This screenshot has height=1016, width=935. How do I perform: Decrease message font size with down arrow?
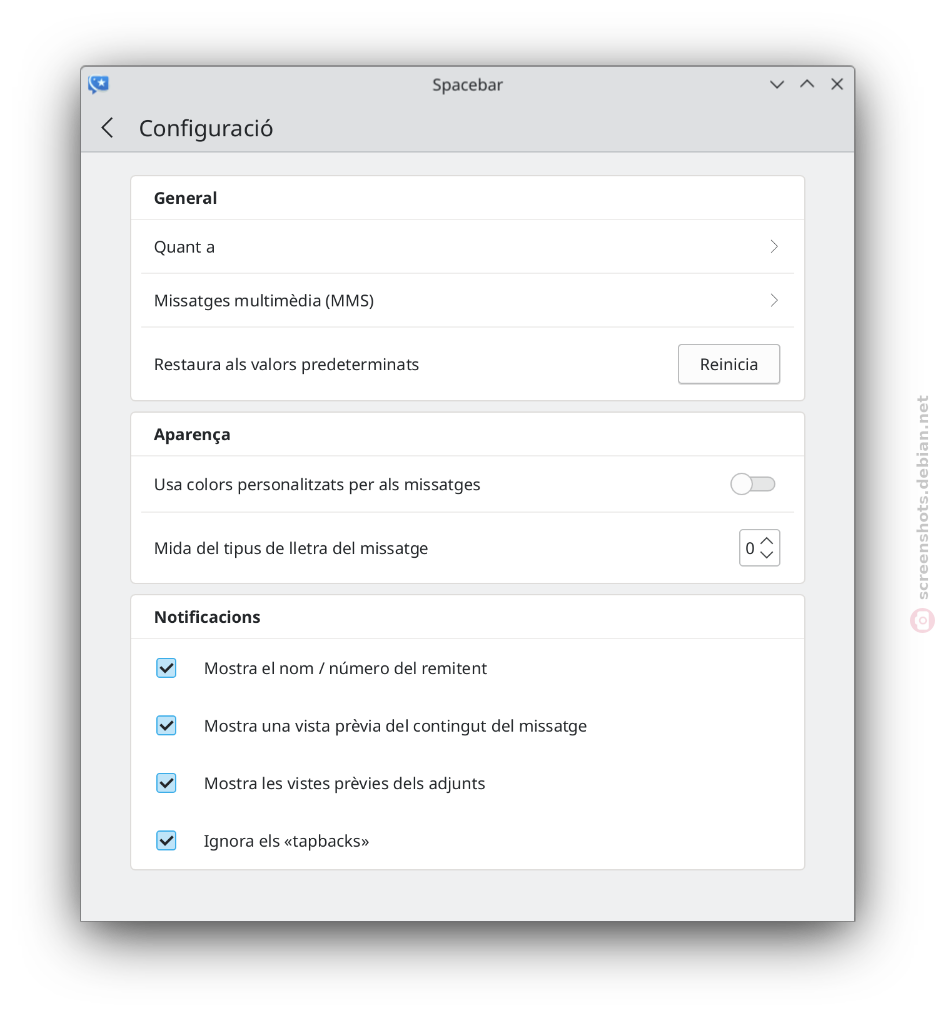[767, 555]
